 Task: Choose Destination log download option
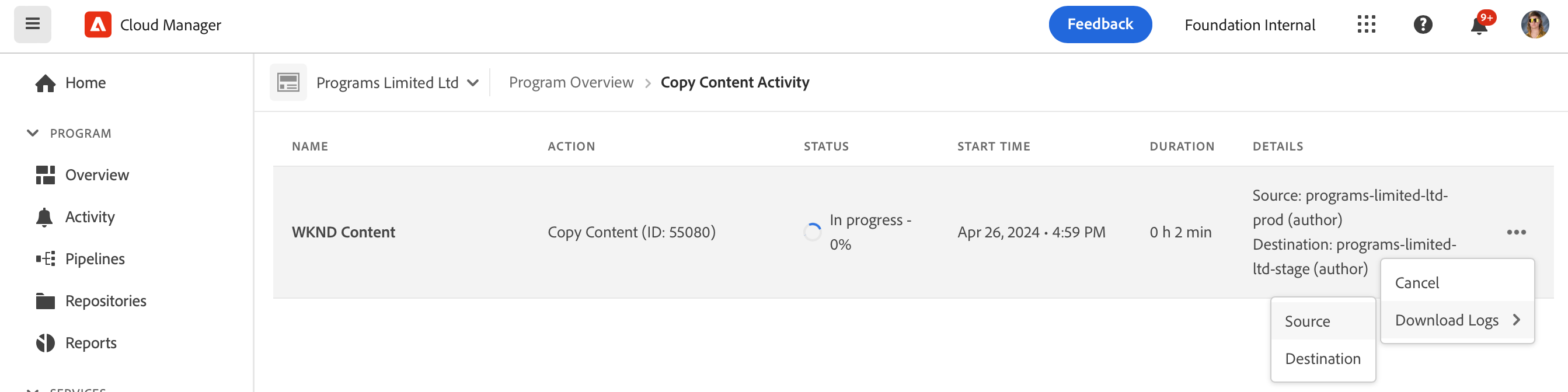pyautogui.click(x=1322, y=359)
